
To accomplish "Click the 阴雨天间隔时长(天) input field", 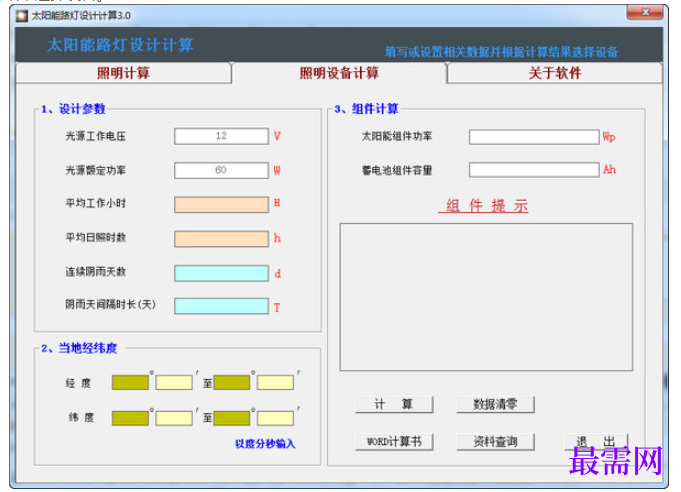I will pos(221,306).
